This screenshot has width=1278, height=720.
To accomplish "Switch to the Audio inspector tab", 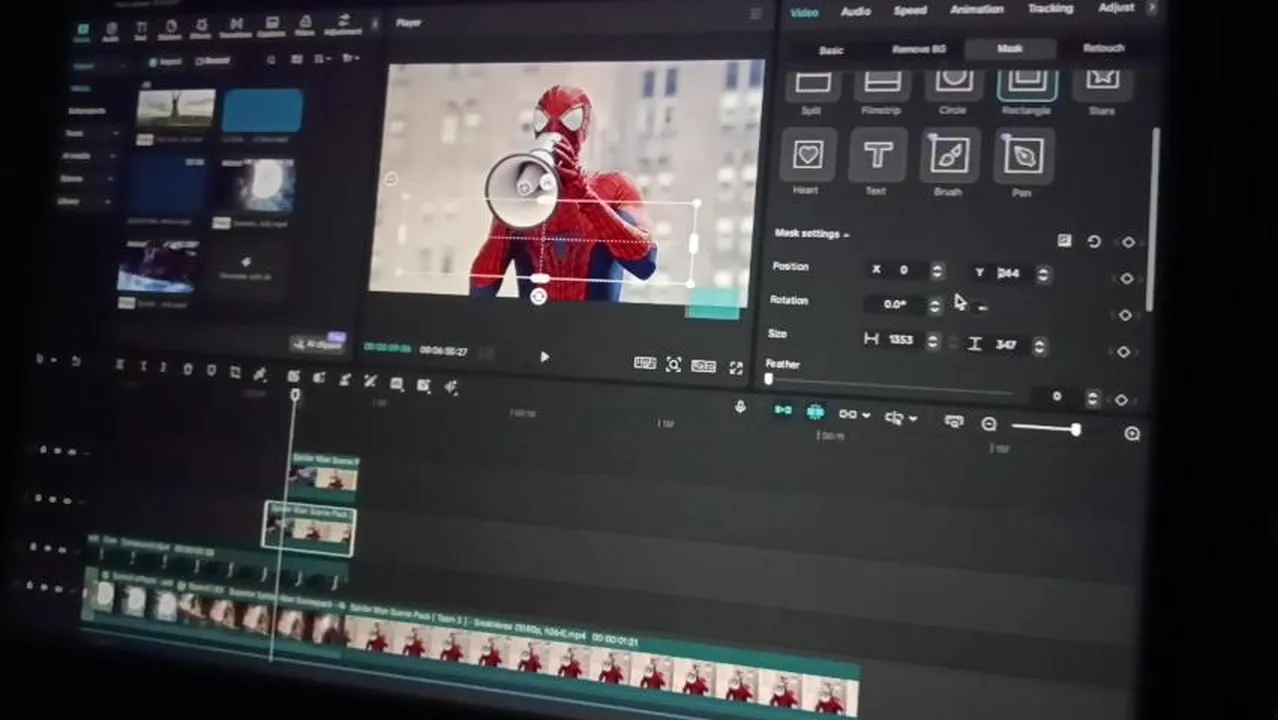I will (855, 11).
